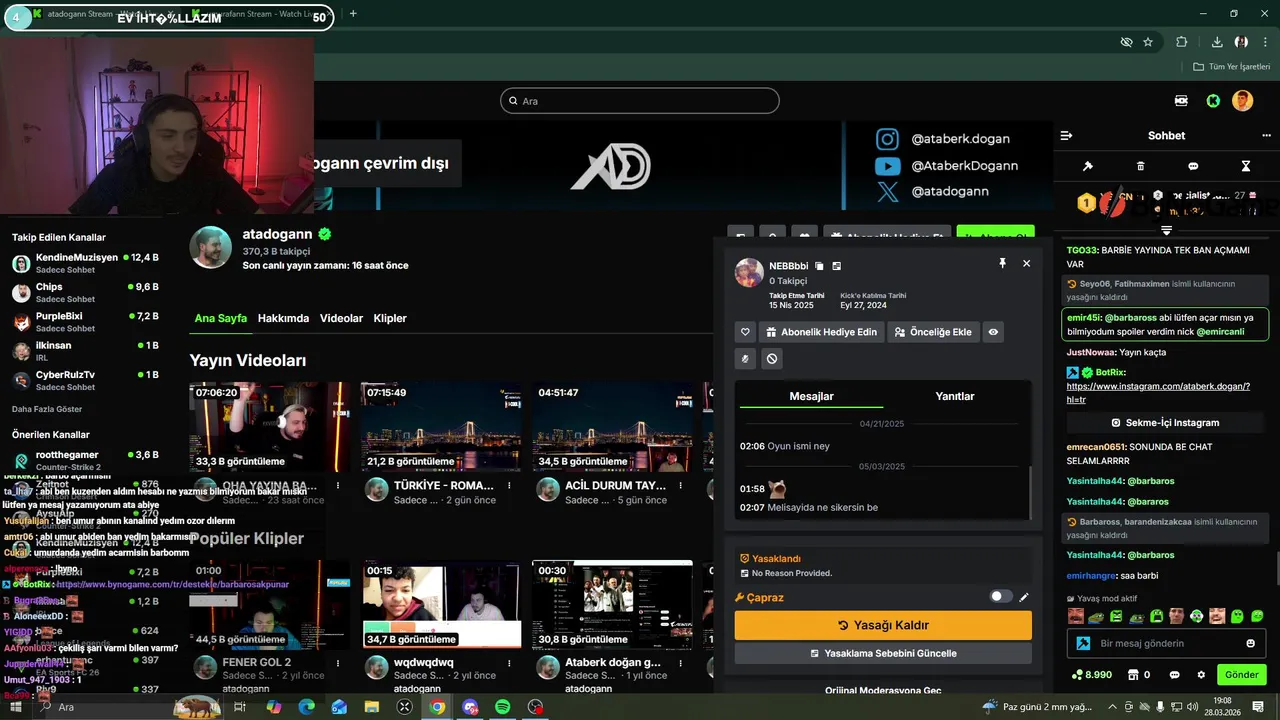Open options menu for TÜRKİYE - ROMA video
1280x720 pixels.
(x=510, y=485)
